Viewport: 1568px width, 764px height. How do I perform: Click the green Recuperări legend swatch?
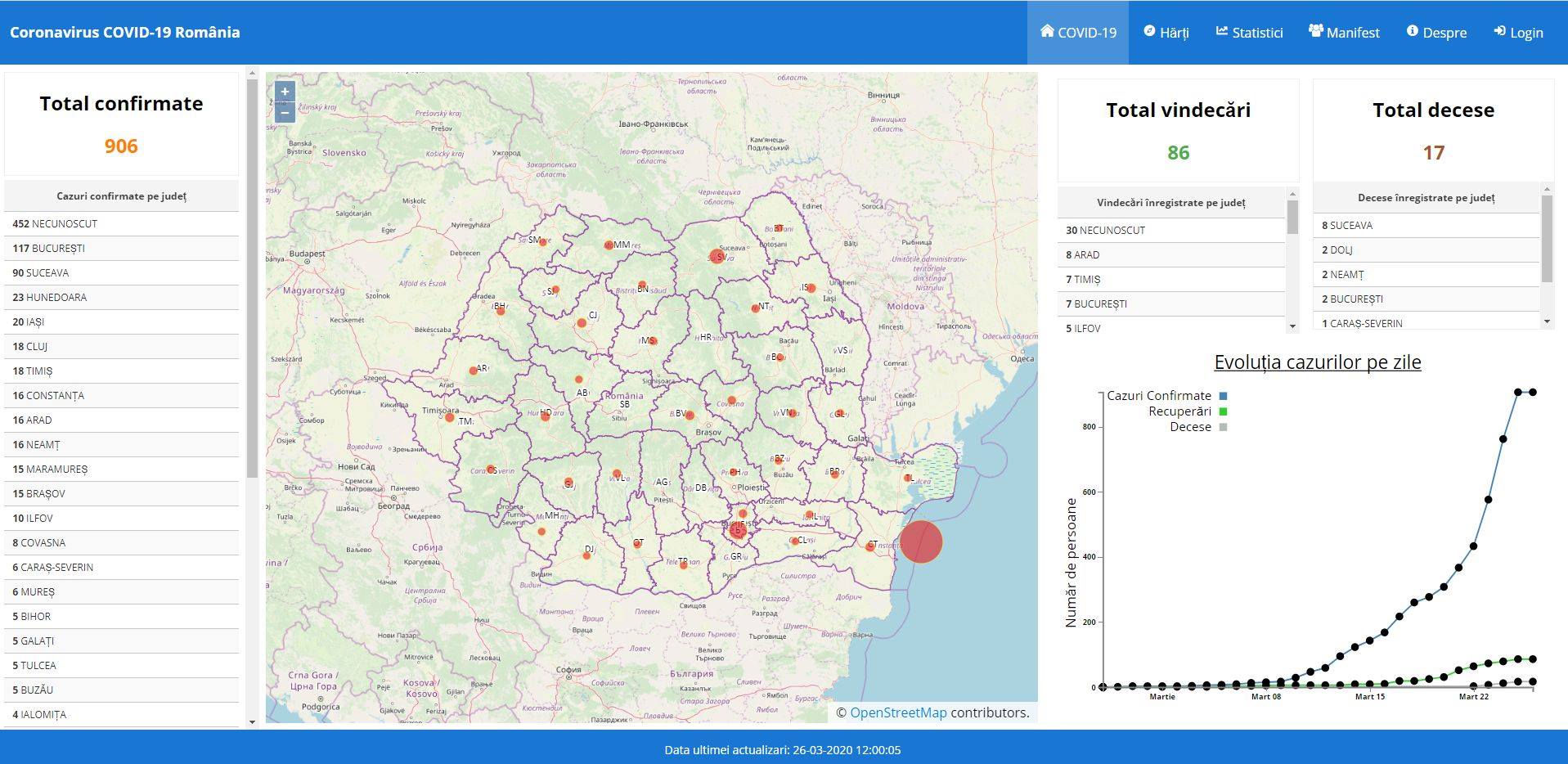pos(1223,411)
